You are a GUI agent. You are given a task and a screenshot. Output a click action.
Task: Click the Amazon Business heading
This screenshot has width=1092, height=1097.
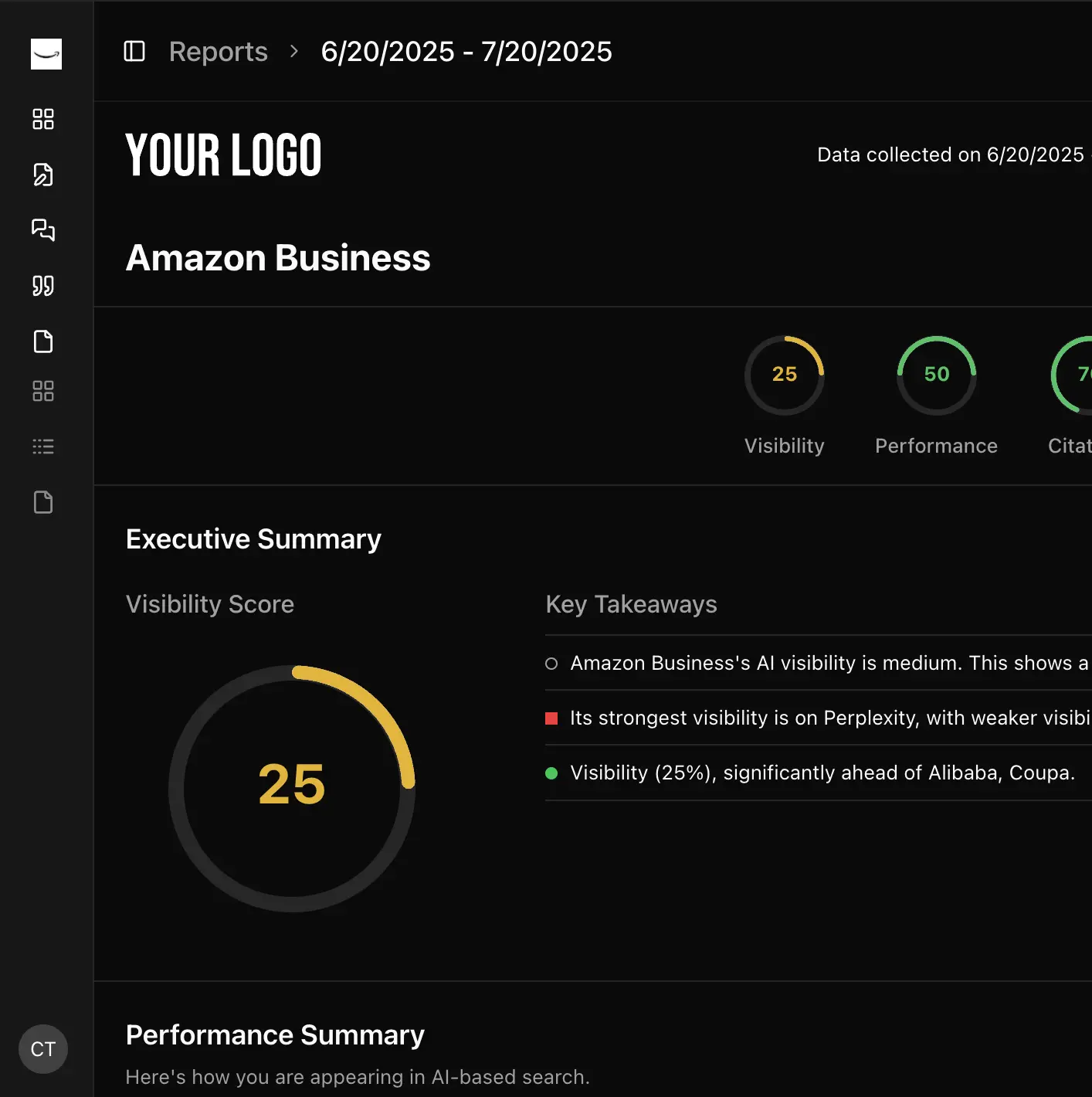(x=278, y=258)
